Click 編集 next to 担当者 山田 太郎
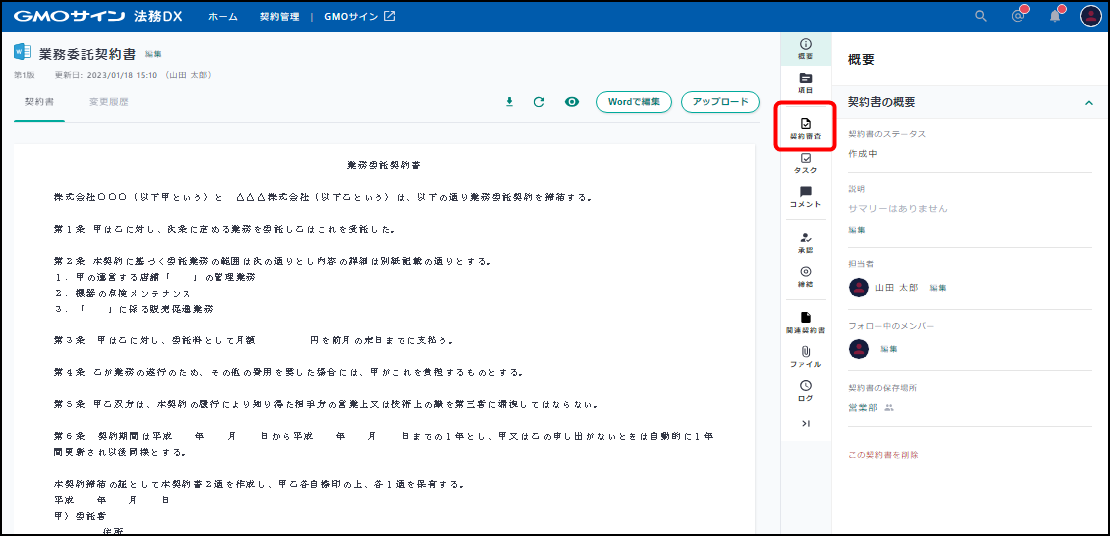1110x536 pixels. [937, 288]
